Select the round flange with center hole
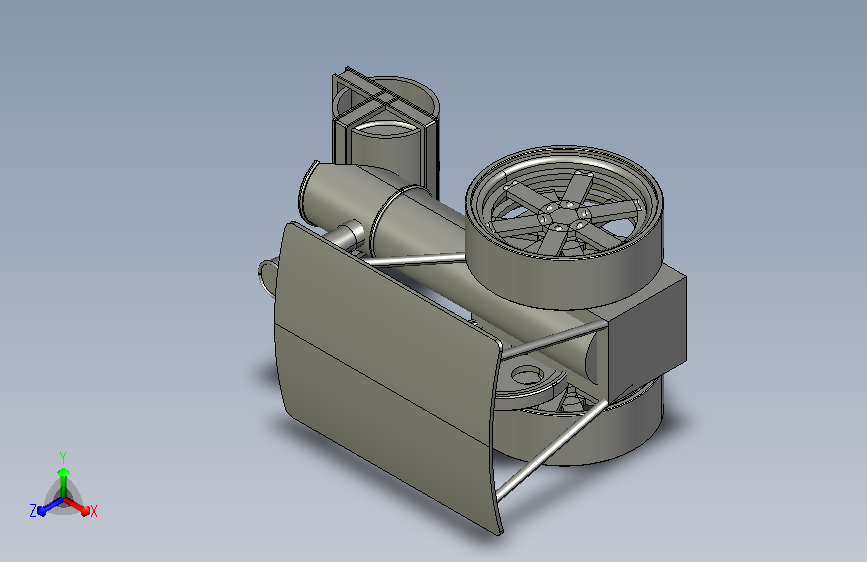The width and height of the screenshot is (867, 562). (528, 381)
